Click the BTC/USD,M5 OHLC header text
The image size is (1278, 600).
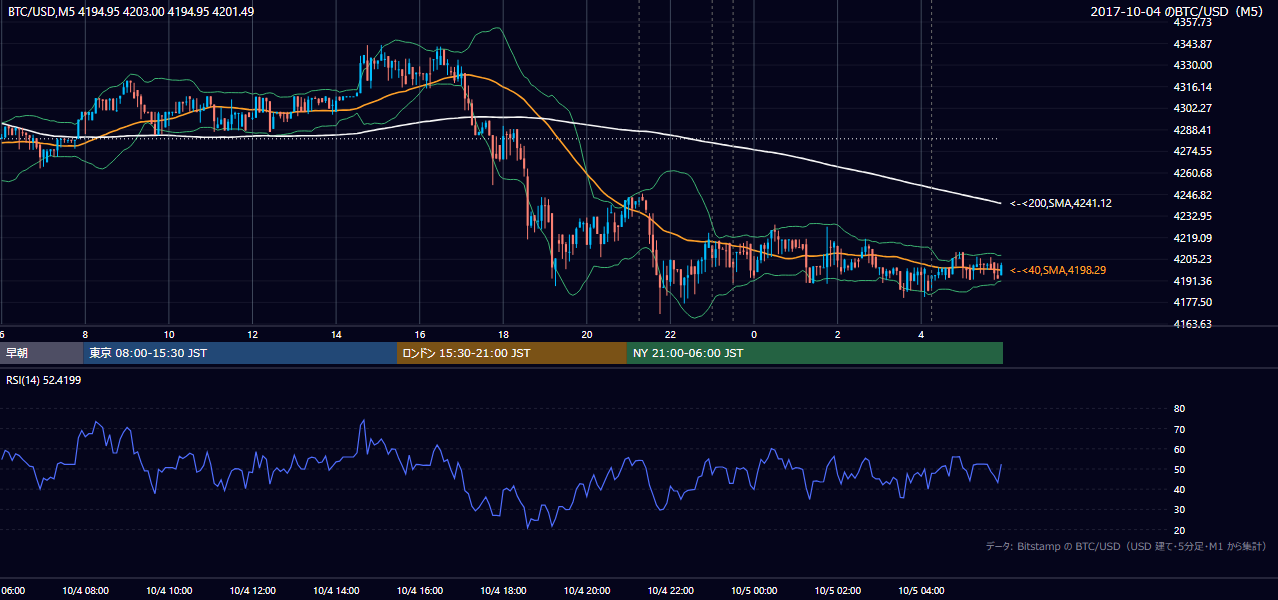click(x=131, y=12)
